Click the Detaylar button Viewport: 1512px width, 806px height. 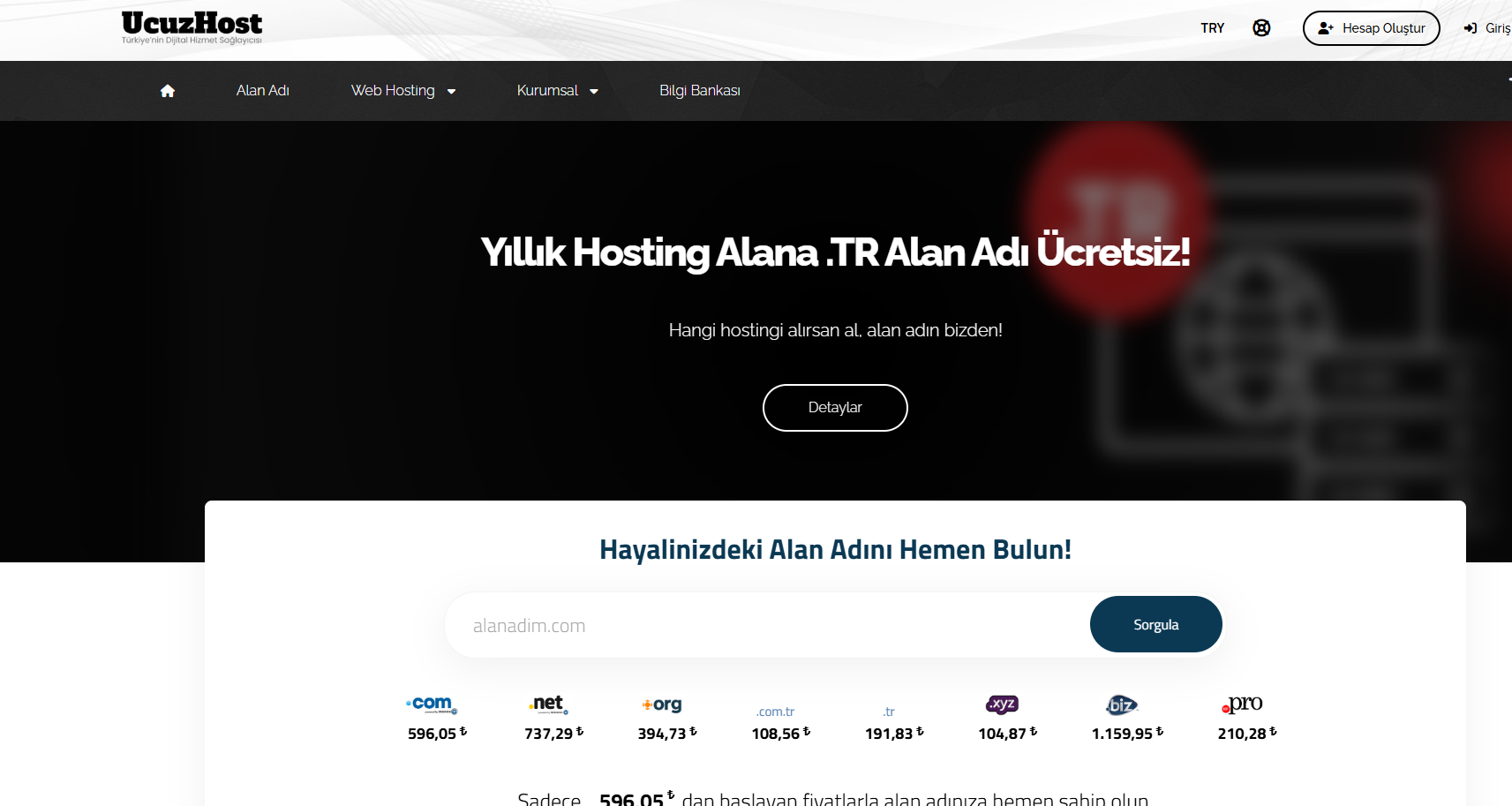[x=835, y=407]
